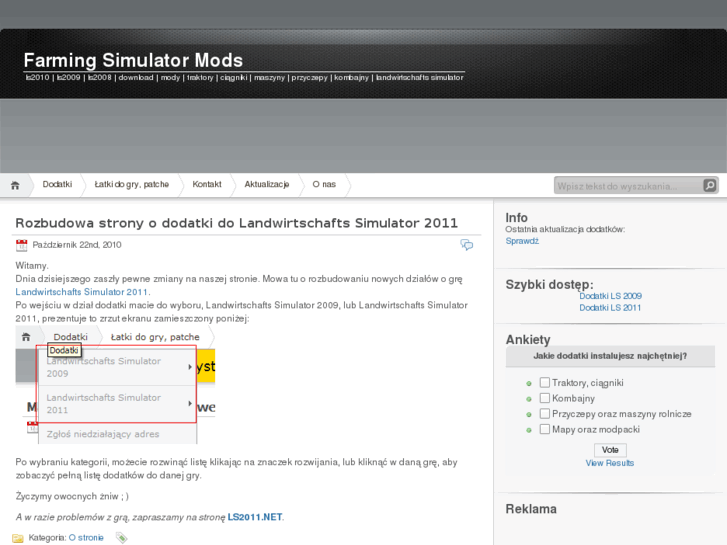Follow the Landwirtschafts Simulator 2011 text link
This screenshot has height=545, width=727.
(82, 292)
